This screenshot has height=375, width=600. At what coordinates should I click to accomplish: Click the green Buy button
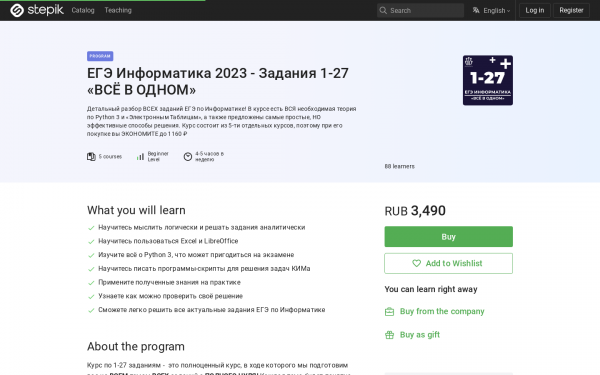pyautogui.click(x=448, y=236)
